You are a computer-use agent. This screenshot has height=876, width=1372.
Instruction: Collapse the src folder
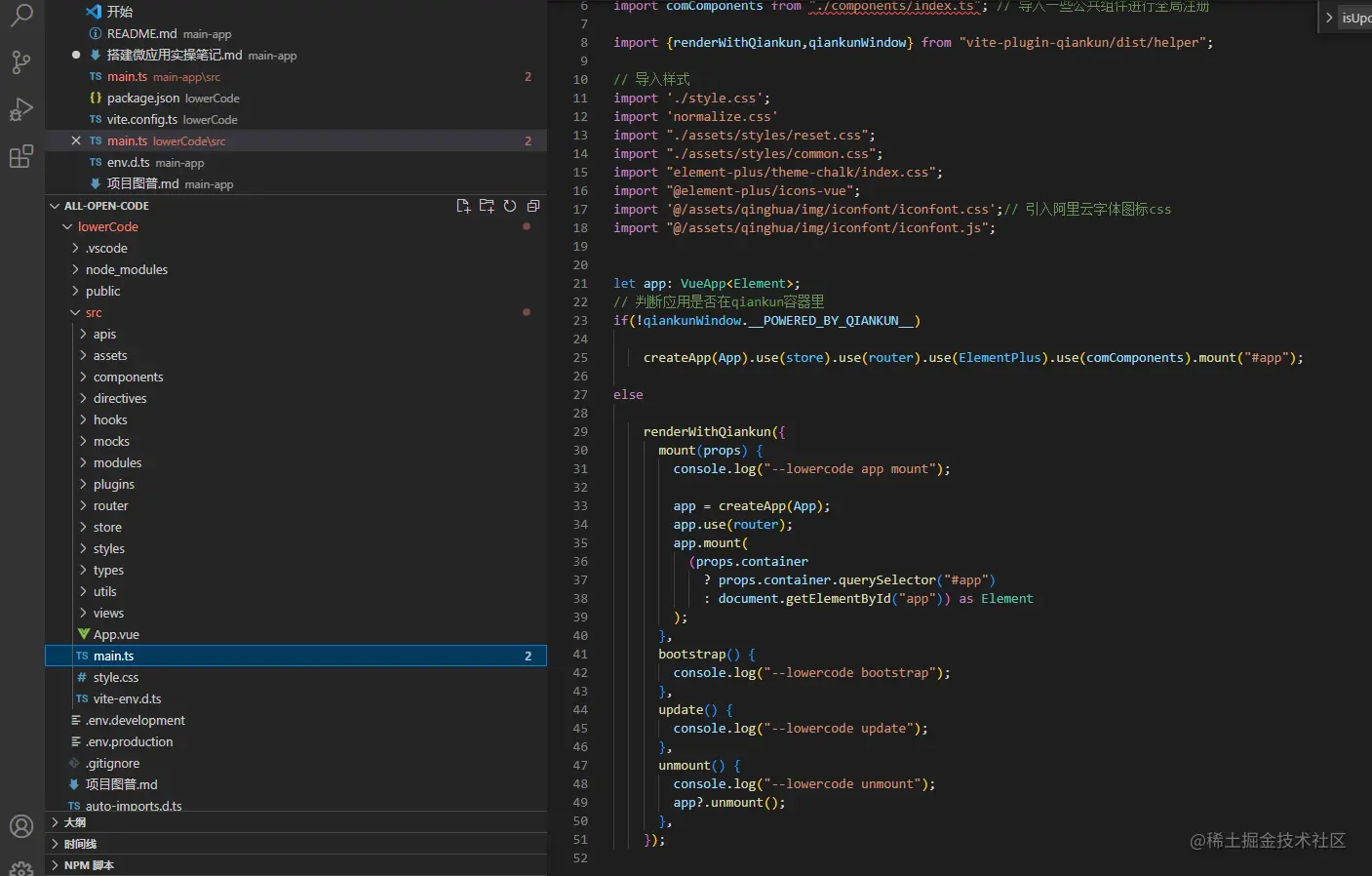tap(76, 313)
